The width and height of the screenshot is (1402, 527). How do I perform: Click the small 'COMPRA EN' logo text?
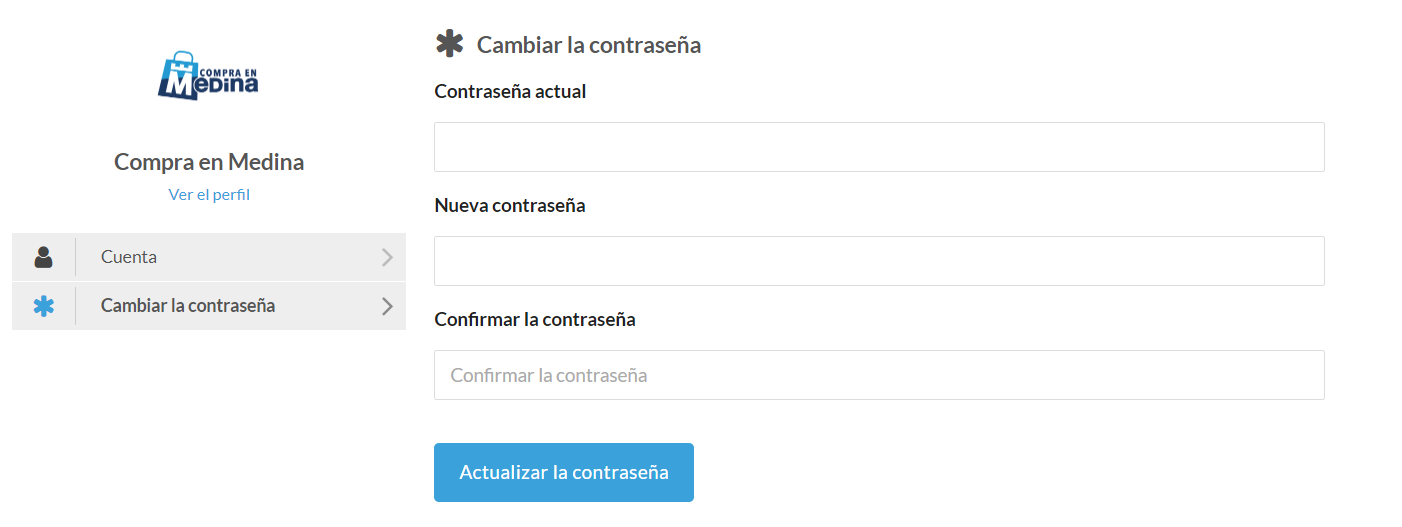pyautogui.click(x=229, y=71)
